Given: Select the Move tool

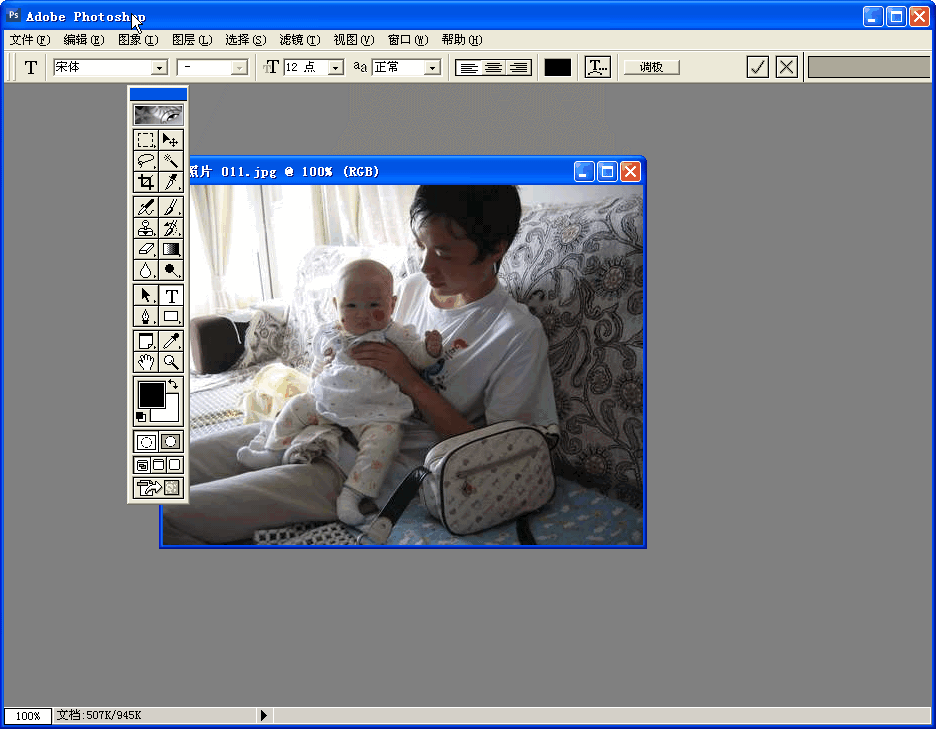Looking at the screenshot, I should 171,140.
